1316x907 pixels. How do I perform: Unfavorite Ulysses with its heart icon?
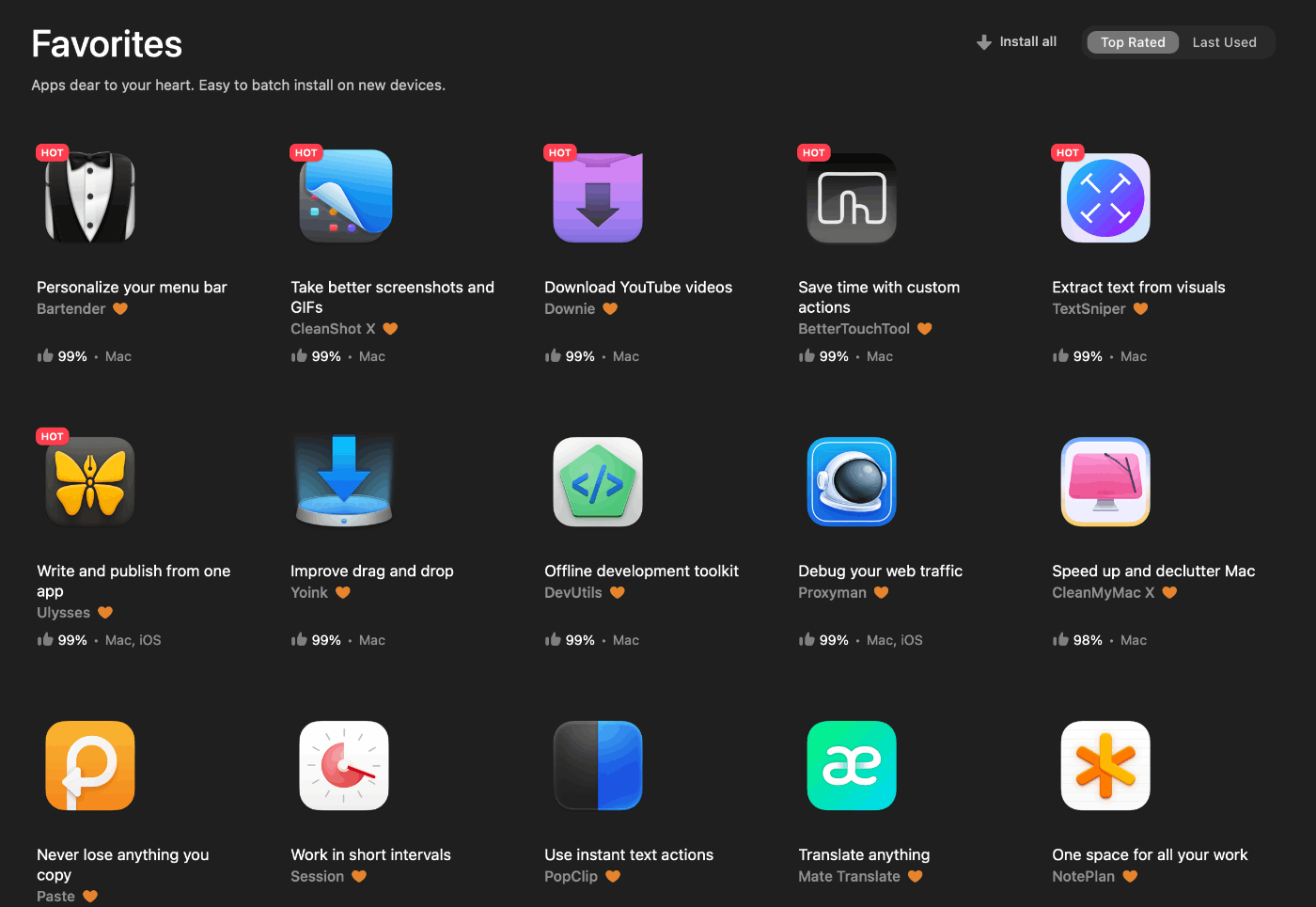(105, 612)
